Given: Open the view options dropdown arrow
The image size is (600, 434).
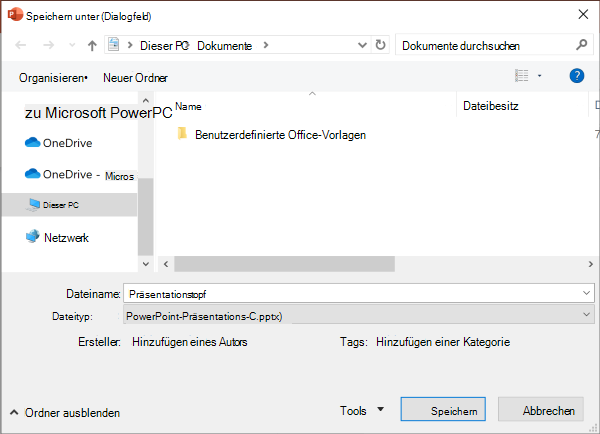Looking at the screenshot, I should point(540,76).
